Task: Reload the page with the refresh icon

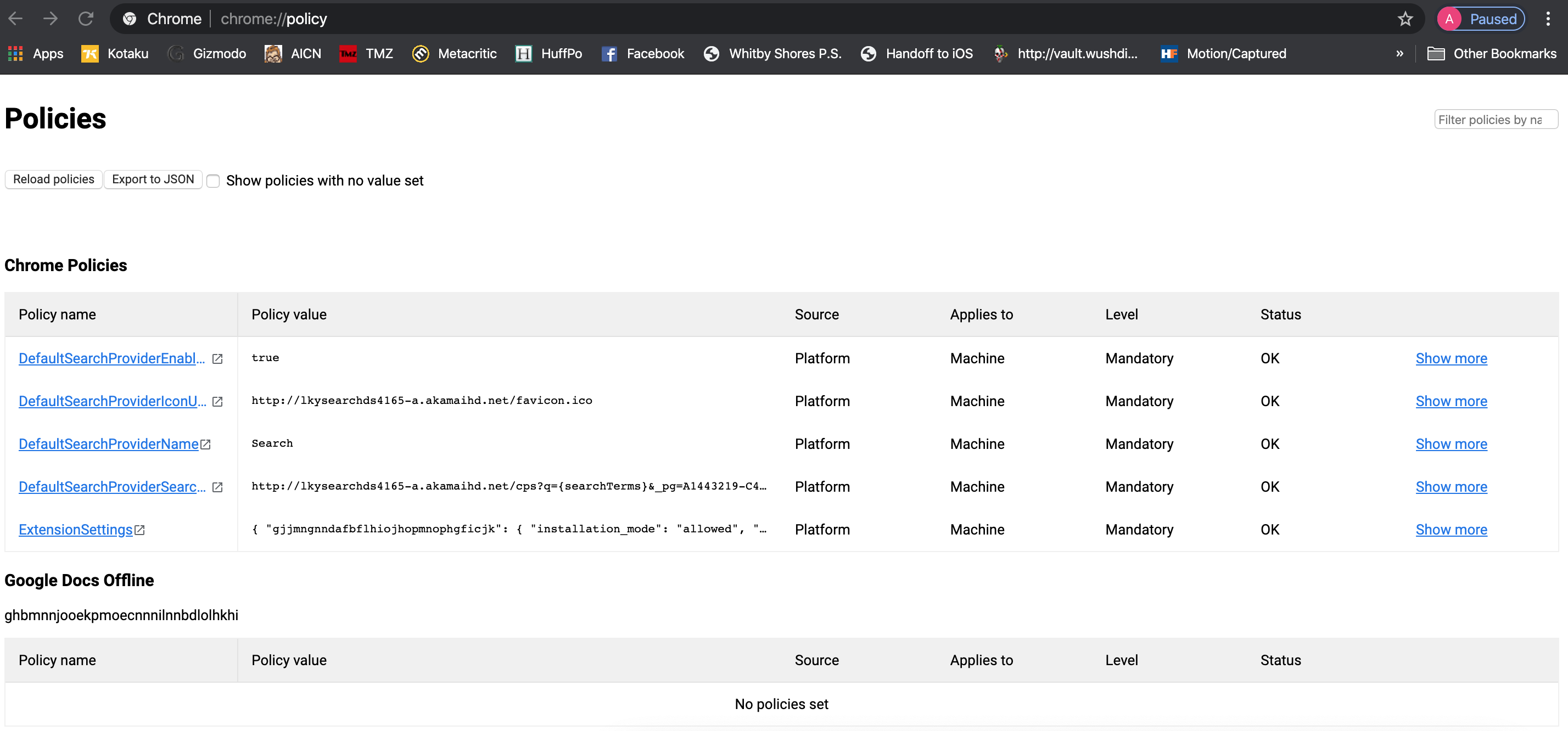Action: (x=86, y=19)
